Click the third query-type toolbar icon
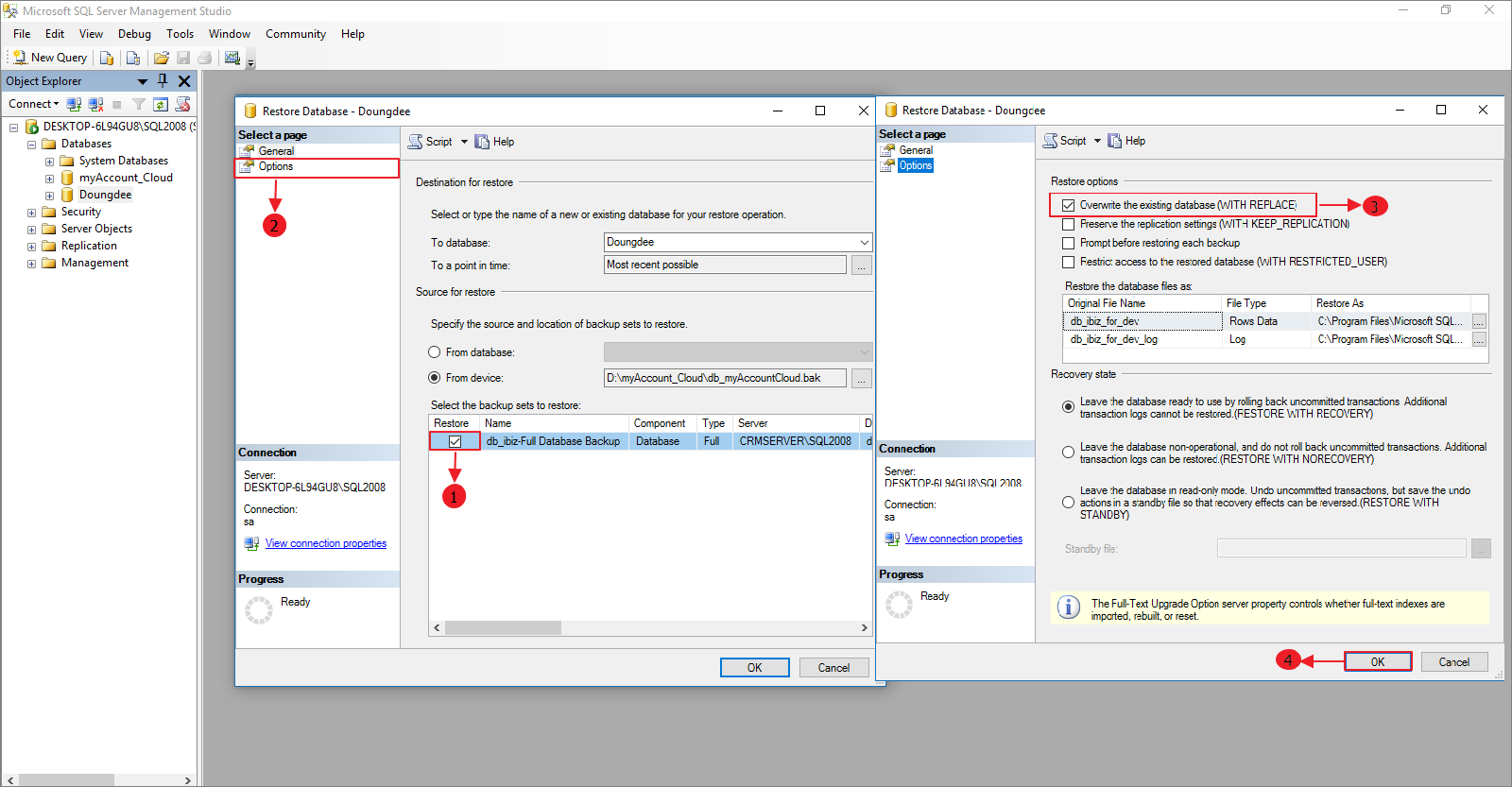Screen dimensions: 1512x787 (133, 58)
